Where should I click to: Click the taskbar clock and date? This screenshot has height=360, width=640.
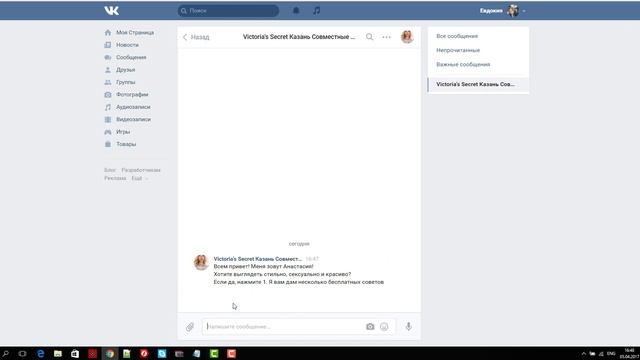tap(629, 353)
